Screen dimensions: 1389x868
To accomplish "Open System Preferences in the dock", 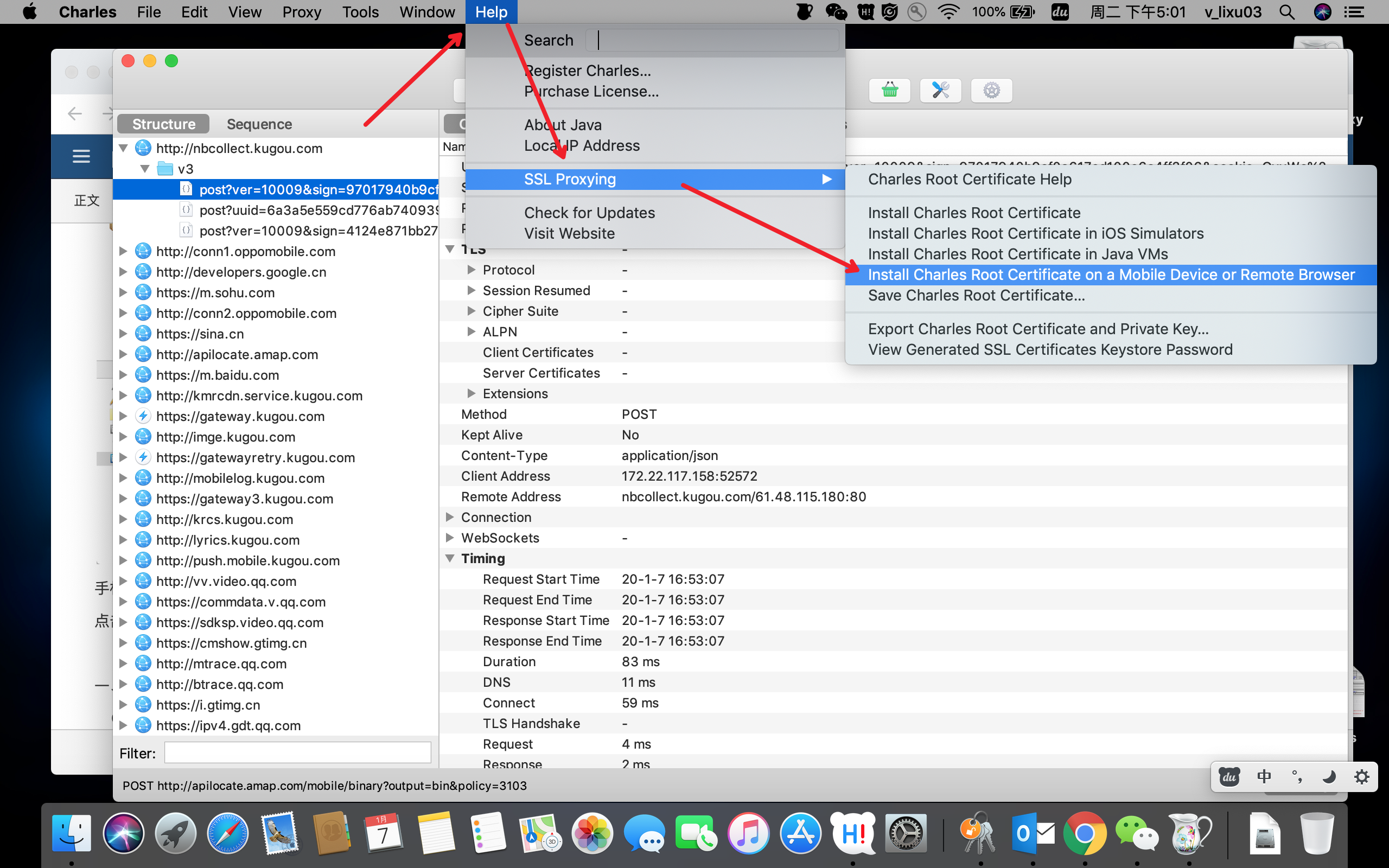I will click(x=905, y=832).
